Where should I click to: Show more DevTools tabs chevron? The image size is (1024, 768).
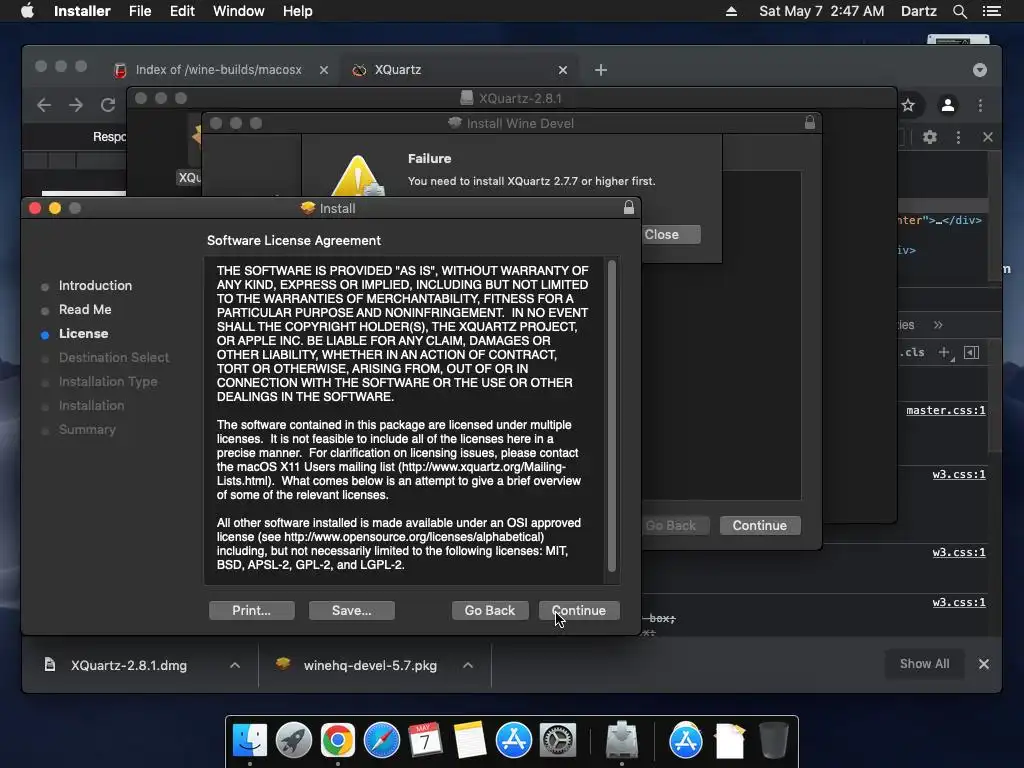(x=938, y=325)
